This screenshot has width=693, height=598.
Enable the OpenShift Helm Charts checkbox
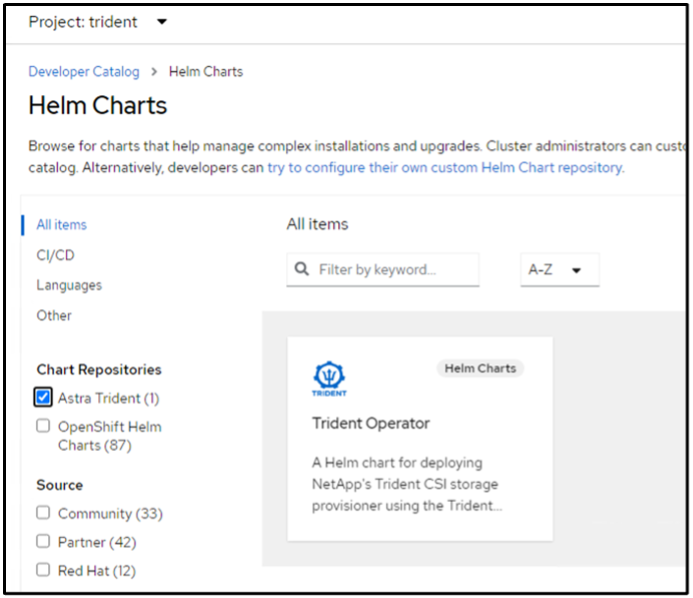(x=43, y=426)
